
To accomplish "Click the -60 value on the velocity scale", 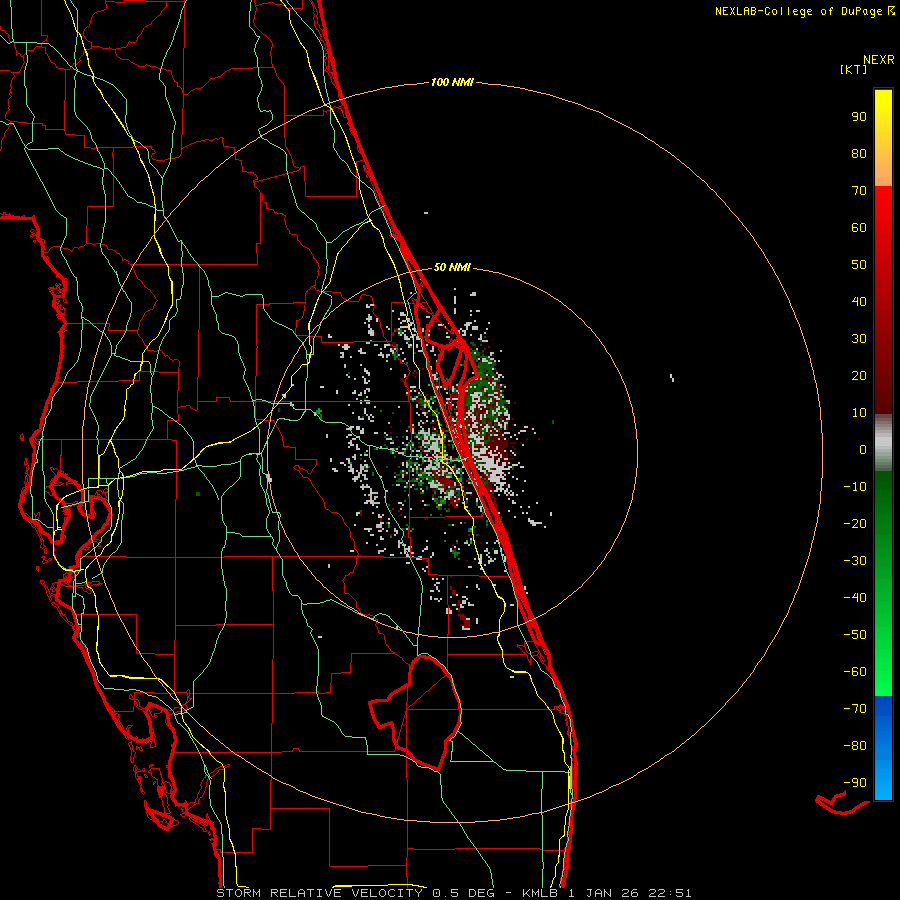I will 855,672.
